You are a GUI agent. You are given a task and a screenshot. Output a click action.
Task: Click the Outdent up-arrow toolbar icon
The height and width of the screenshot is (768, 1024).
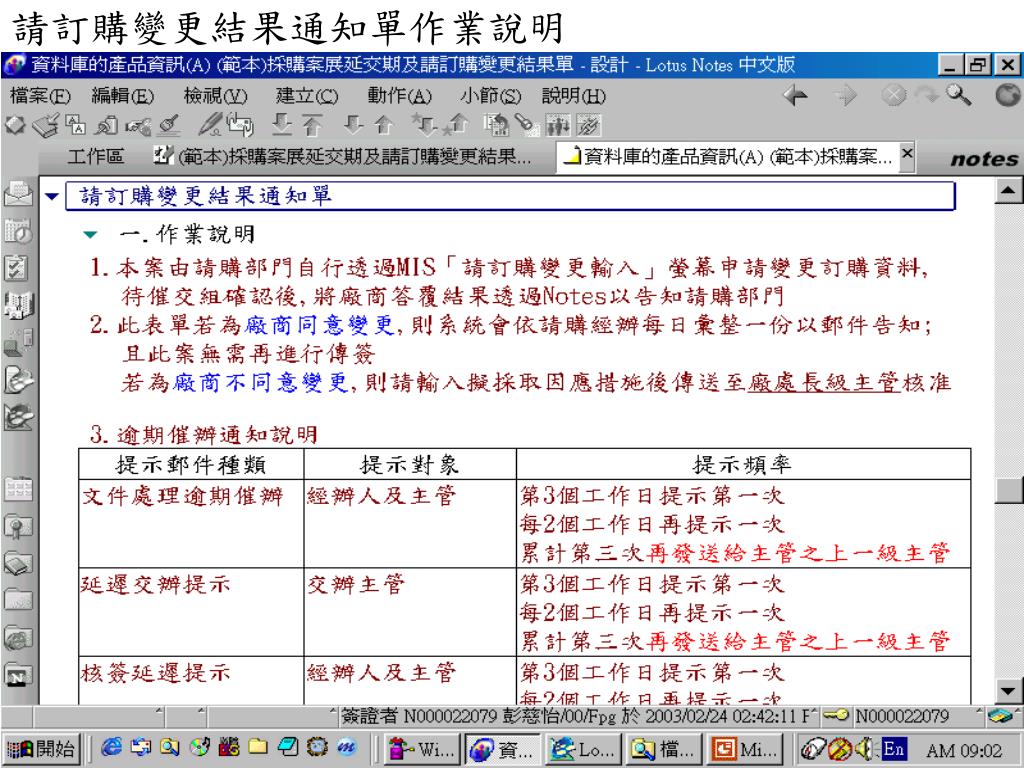coord(312,124)
